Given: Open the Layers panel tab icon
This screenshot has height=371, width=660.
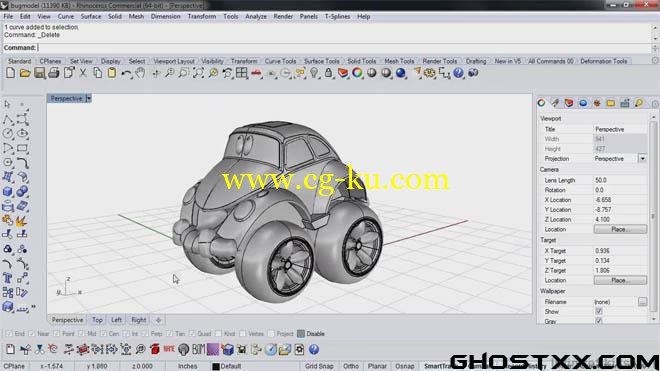Looking at the screenshot, I should tap(569, 103).
